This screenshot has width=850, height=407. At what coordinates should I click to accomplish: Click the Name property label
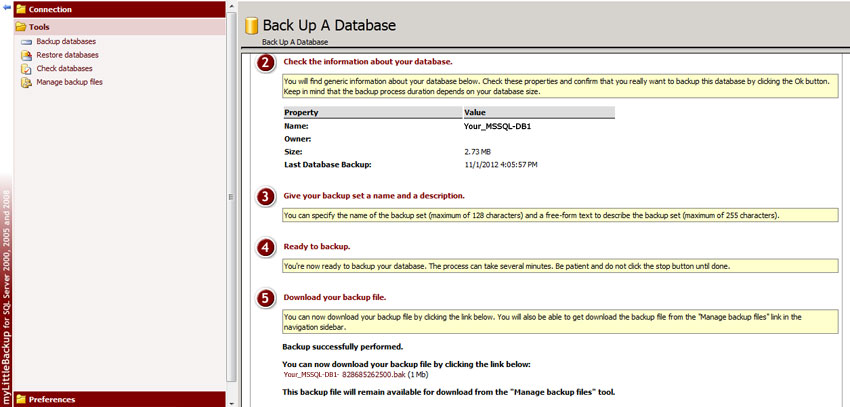(296, 126)
